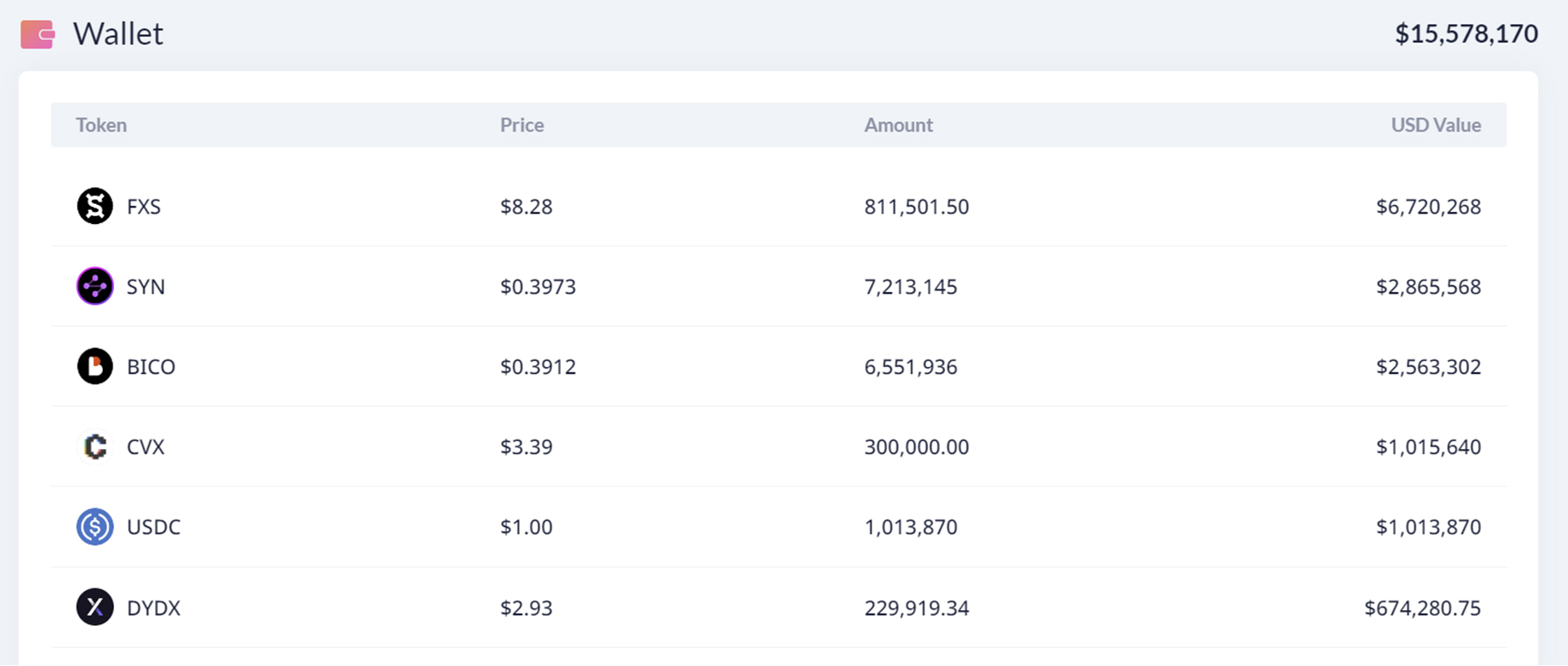Click the blue USDC token logo

tap(95, 527)
